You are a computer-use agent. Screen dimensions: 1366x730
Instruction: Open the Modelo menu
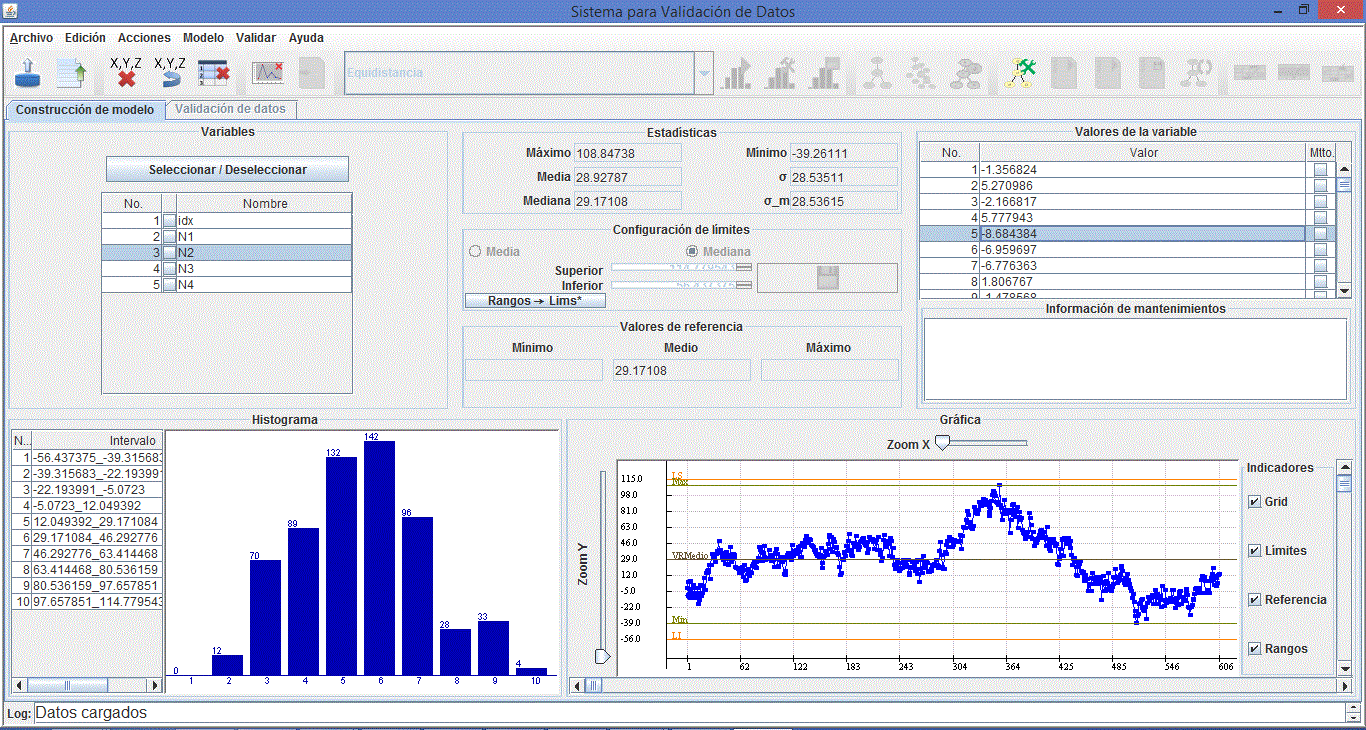pyautogui.click(x=203, y=37)
